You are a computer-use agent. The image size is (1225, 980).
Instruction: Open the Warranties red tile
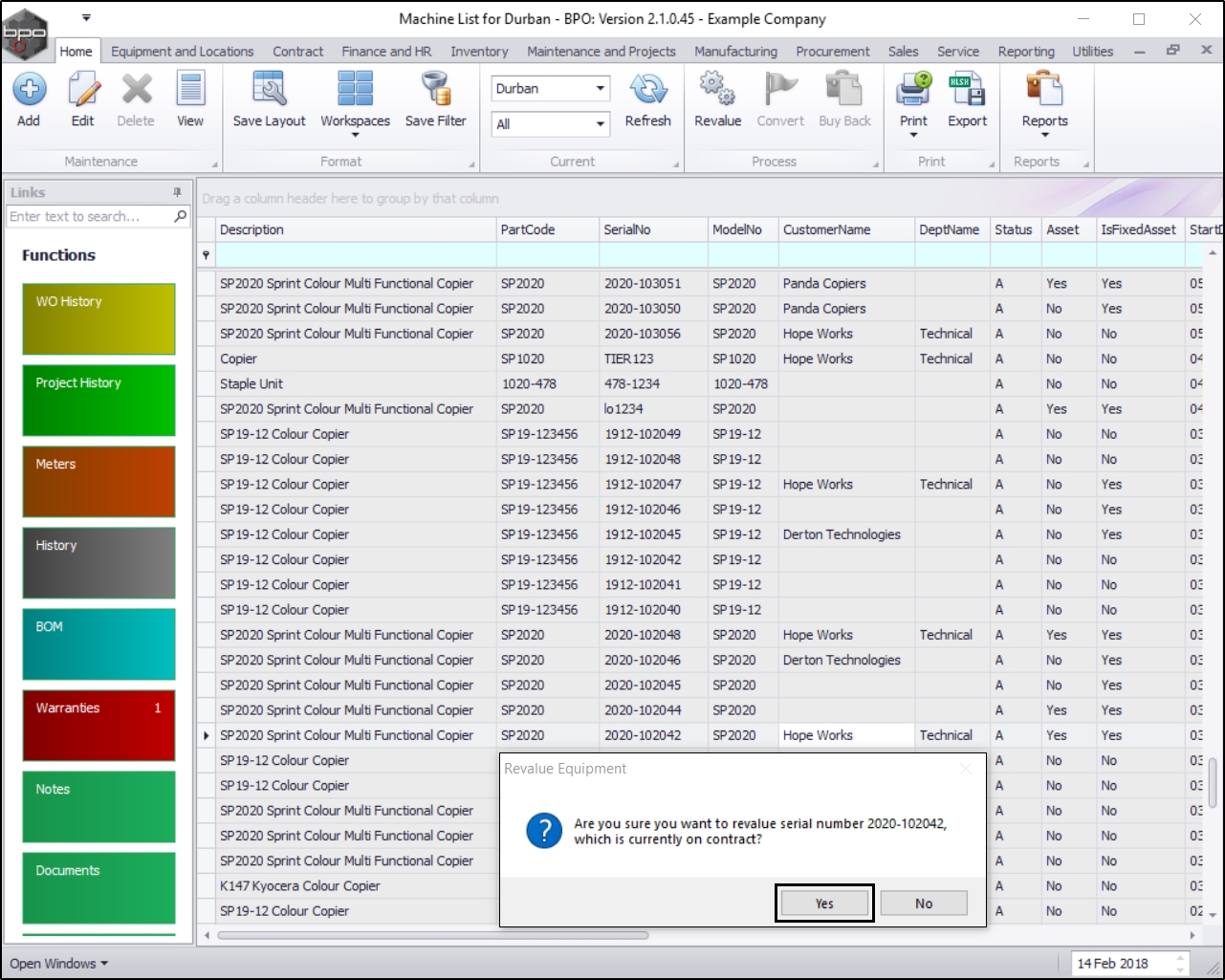click(x=98, y=725)
